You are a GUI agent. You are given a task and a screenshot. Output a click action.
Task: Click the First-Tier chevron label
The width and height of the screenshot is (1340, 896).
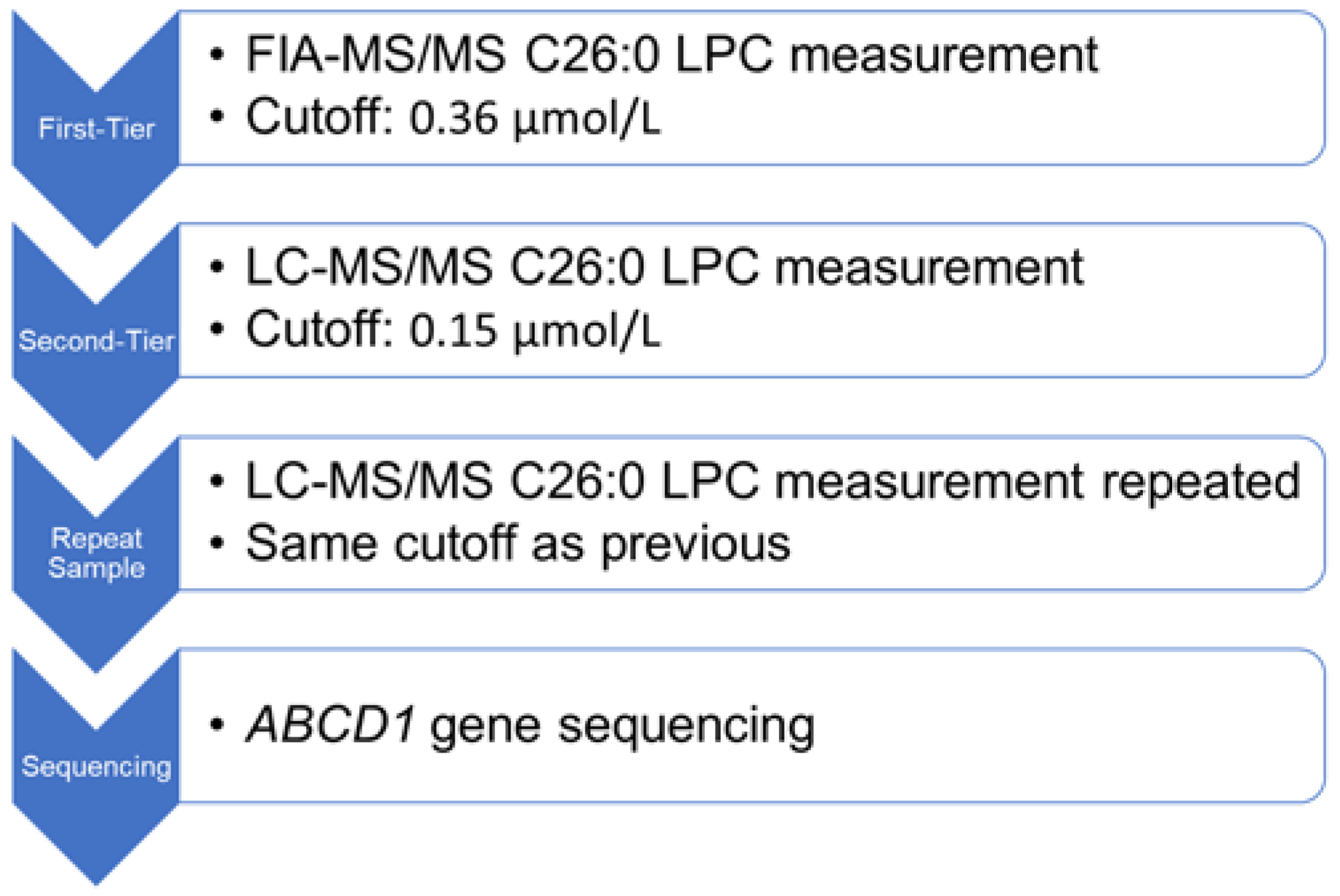click(96, 128)
